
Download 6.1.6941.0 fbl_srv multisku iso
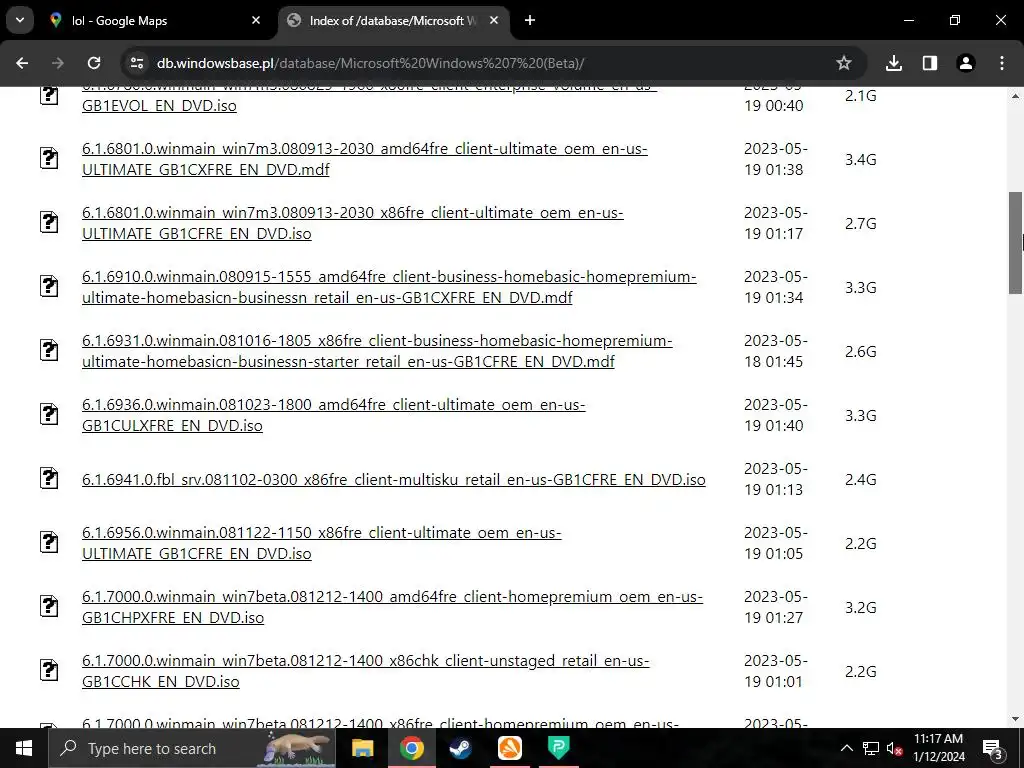394,479
